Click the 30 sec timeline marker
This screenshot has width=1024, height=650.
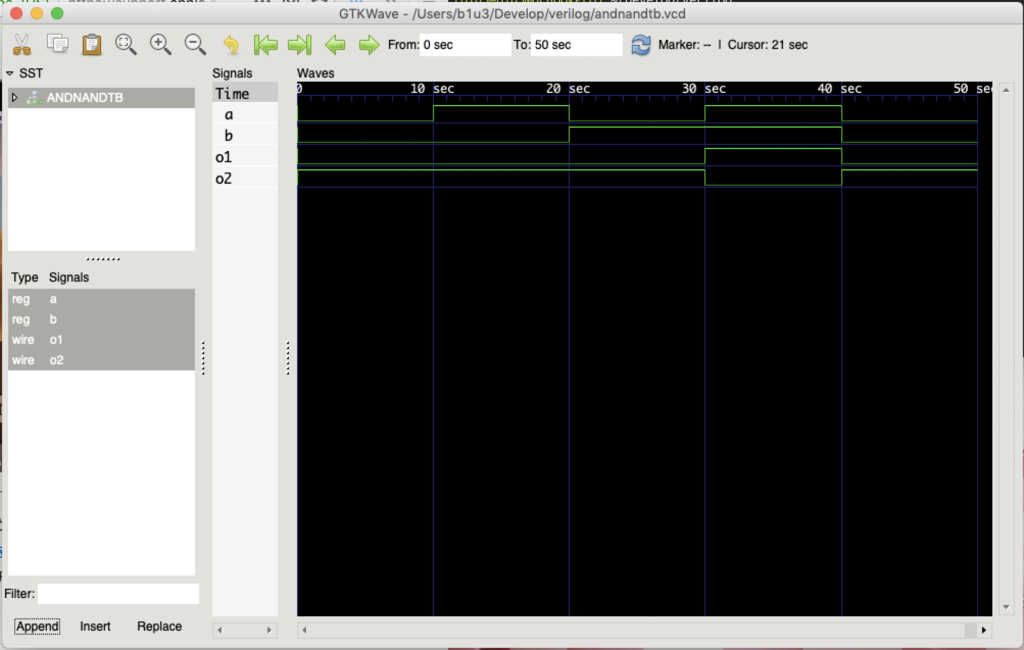tap(703, 89)
